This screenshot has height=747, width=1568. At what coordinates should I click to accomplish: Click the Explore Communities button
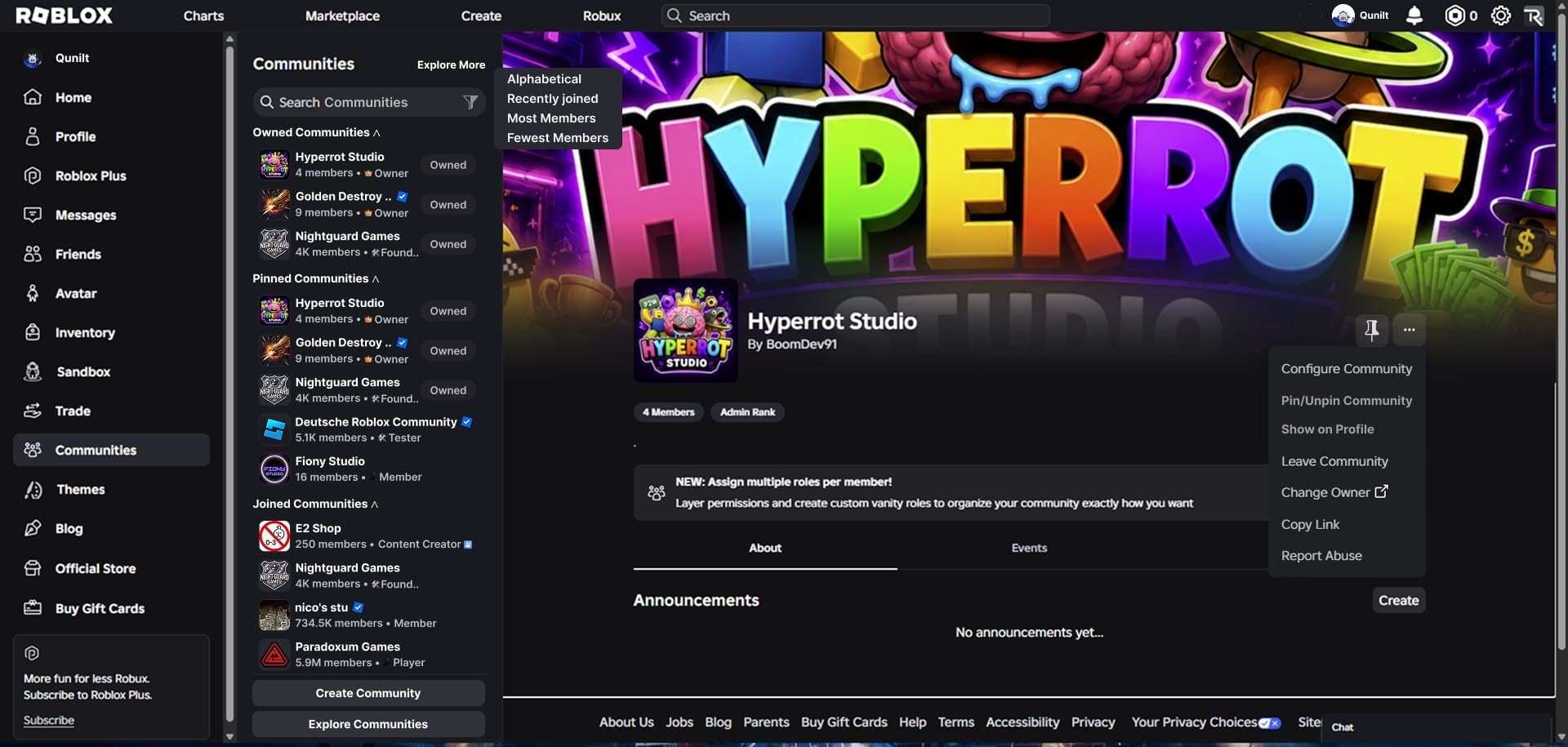(368, 724)
